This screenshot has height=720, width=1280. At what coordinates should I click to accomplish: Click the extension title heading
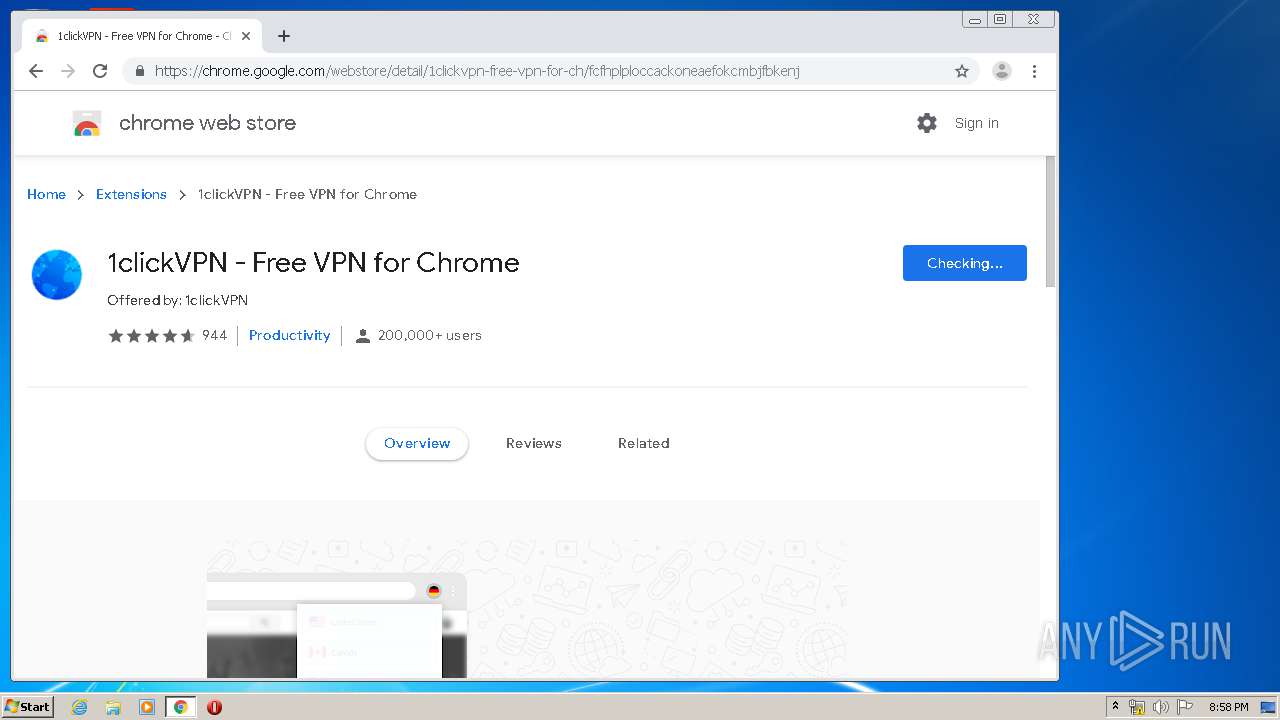click(x=313, y=262)
